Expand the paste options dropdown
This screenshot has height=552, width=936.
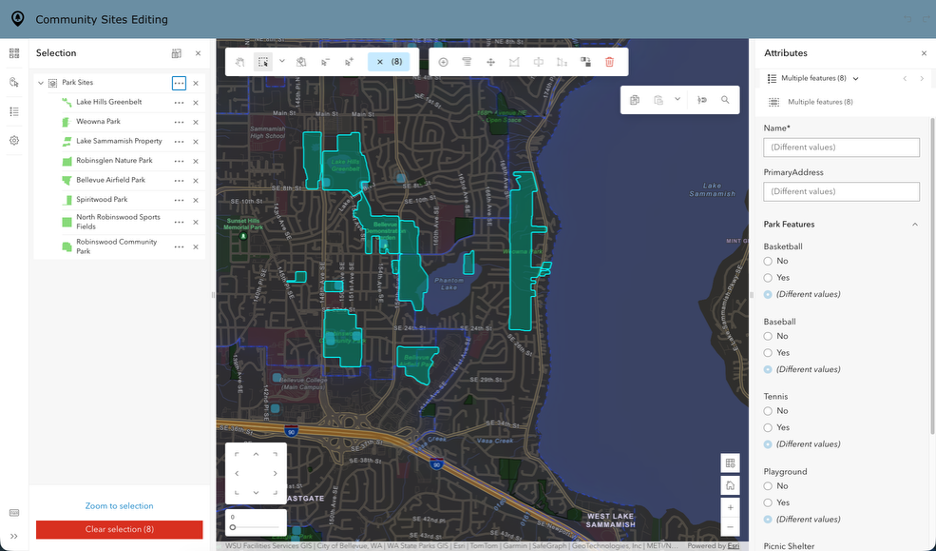pyautogui.click(x=678, y=99)
